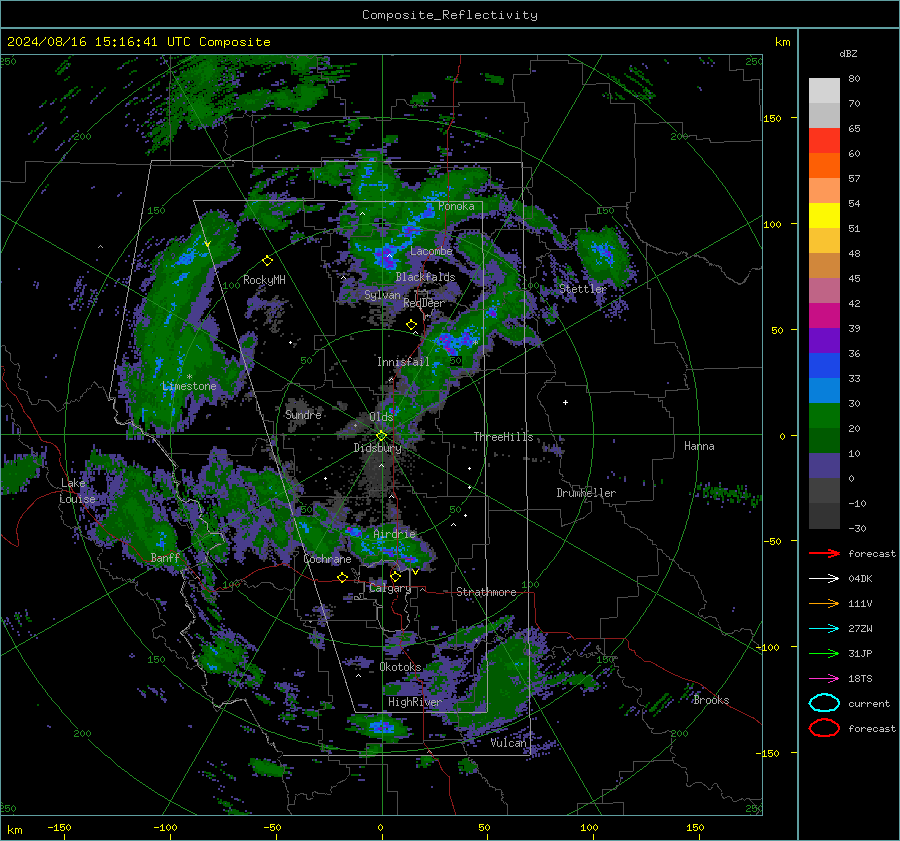The image size is (900, 841).
Task: Select the 04DK legend text
Action: tap(860, 579)
